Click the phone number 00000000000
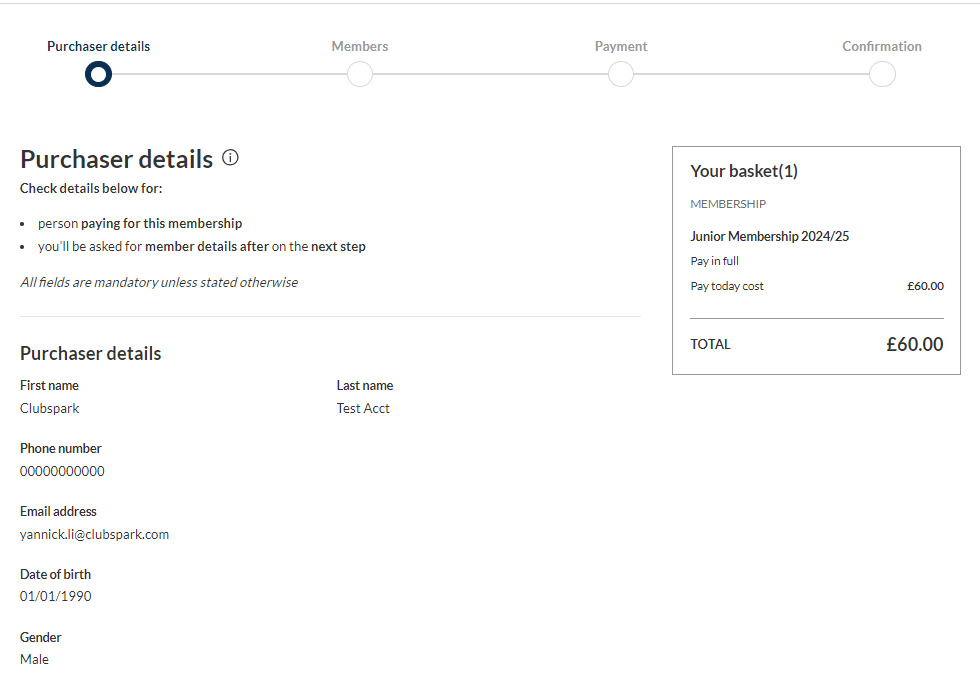 [62, 471]
